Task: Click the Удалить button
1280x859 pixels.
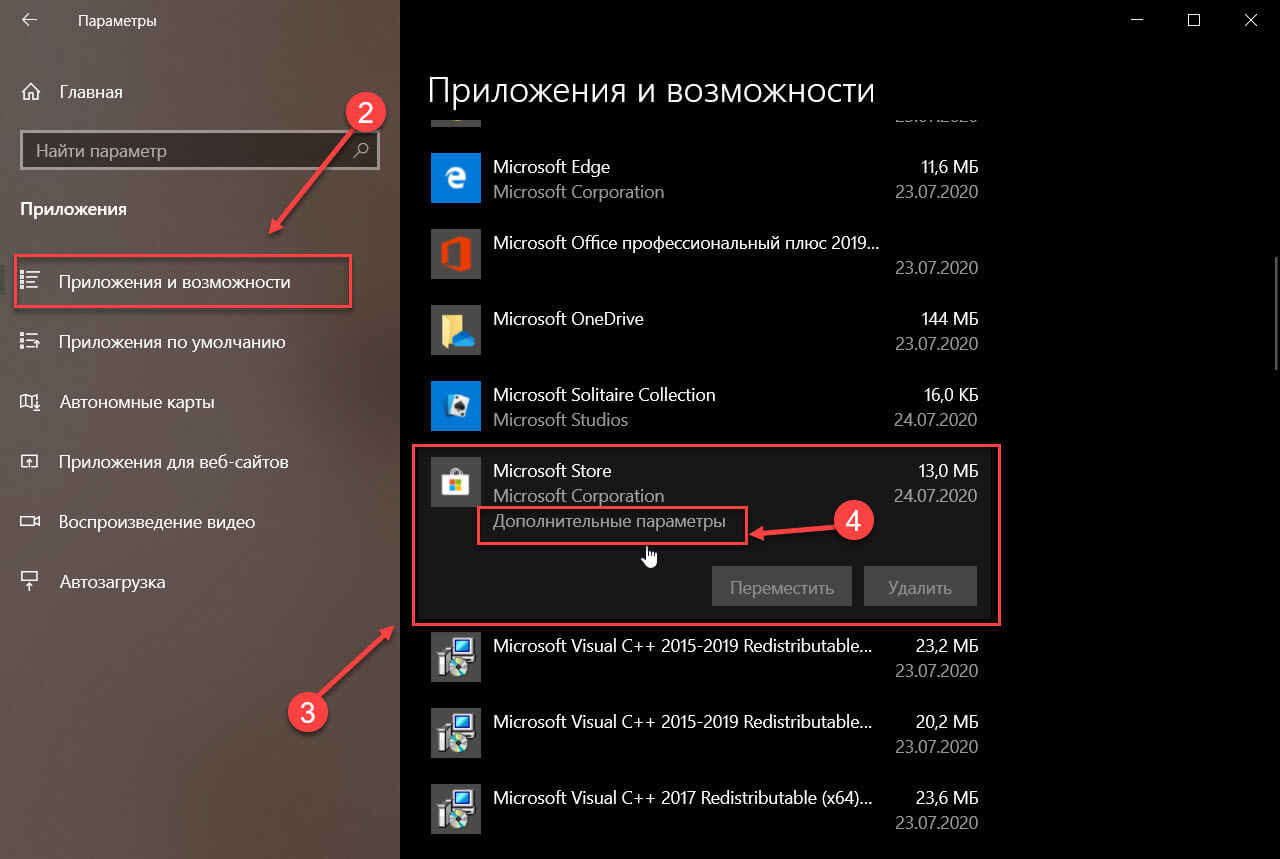Action: coord(920,587)
